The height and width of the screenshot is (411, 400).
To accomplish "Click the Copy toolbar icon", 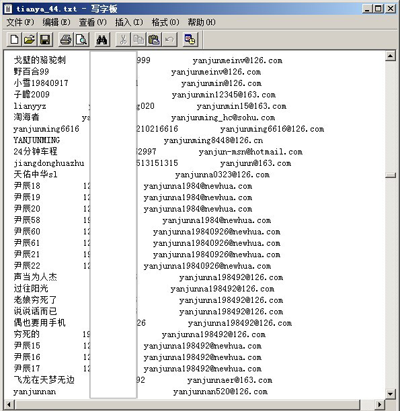I will (138, 40).
